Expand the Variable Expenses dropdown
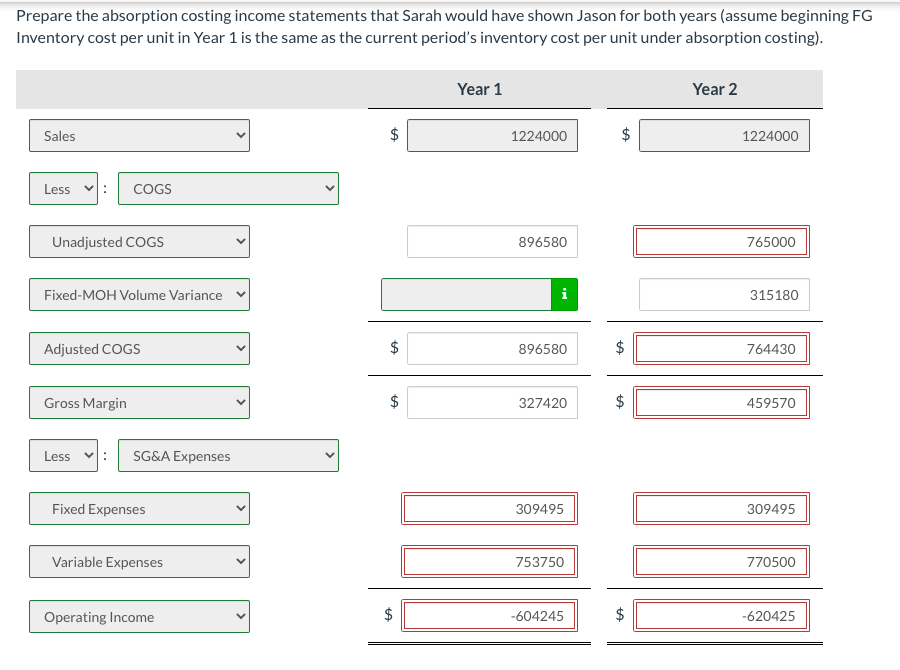Image resolution: width=900 pixels, height=670 pixels. point(139,561)
